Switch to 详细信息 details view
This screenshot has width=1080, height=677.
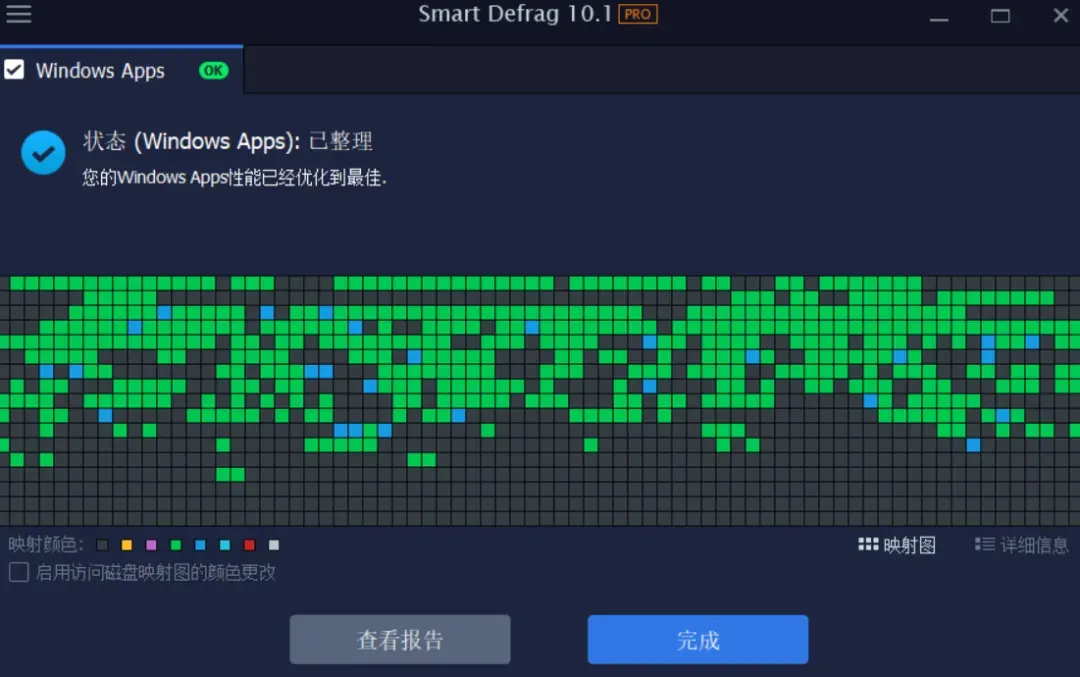pyautogui.click(x=1021, y=545)
